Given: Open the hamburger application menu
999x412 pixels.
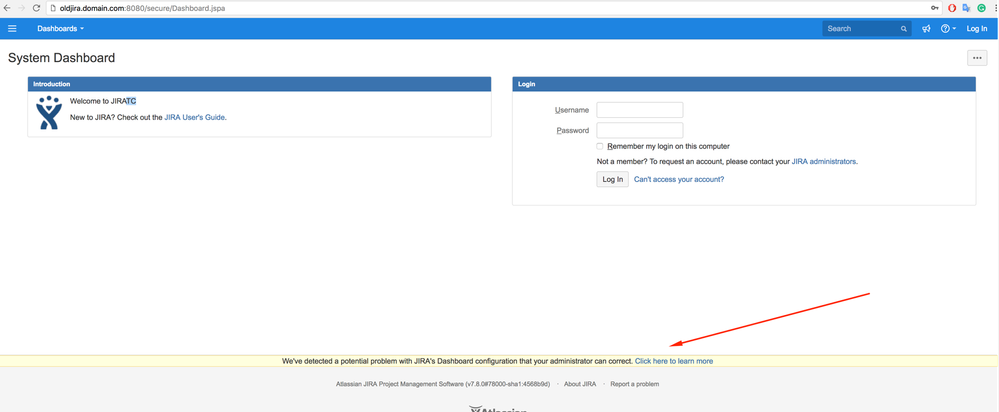Looking at the screenshot, I should (12, 29).
